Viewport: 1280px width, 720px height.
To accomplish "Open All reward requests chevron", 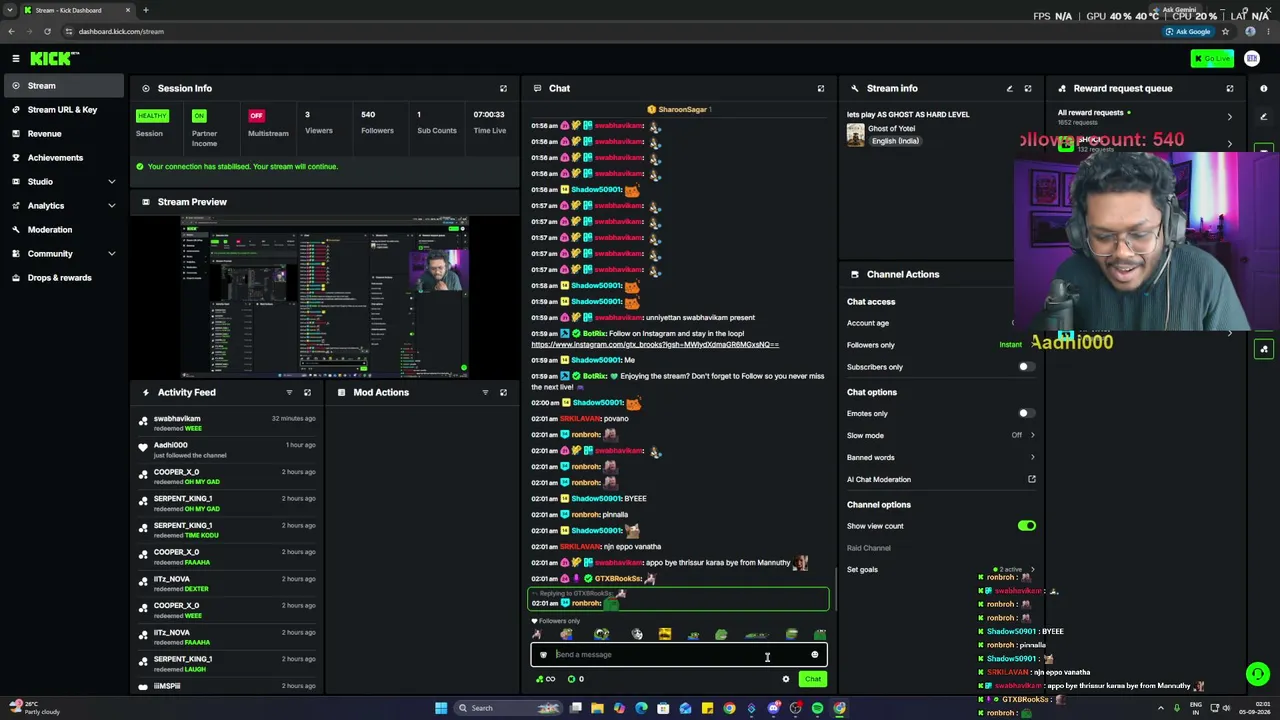I will pyautogui.click(x=1230, y=116).
